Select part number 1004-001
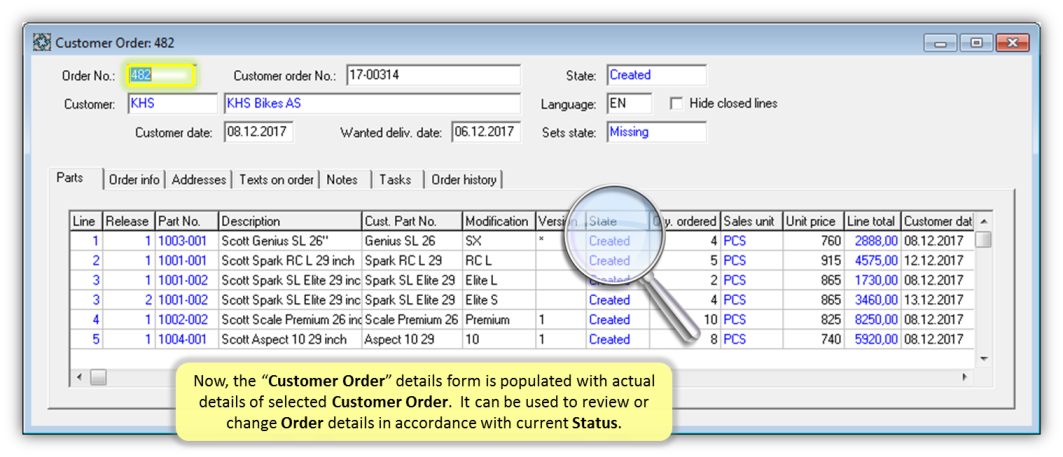This screenshot has width=1063, height=457. coord(187,339)
